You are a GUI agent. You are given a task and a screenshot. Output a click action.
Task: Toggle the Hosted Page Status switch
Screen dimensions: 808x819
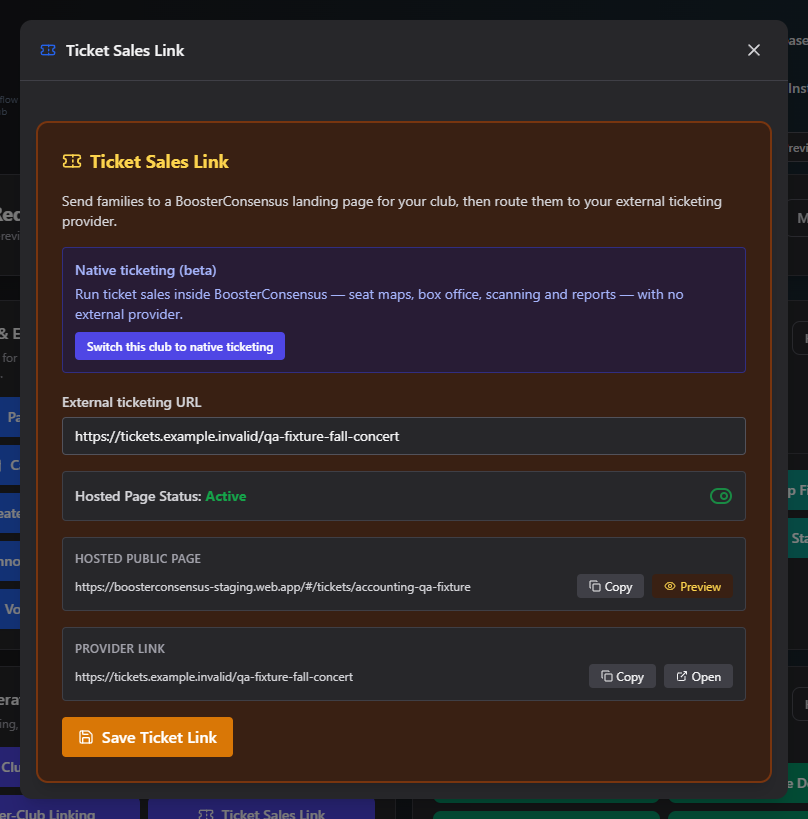721,496
